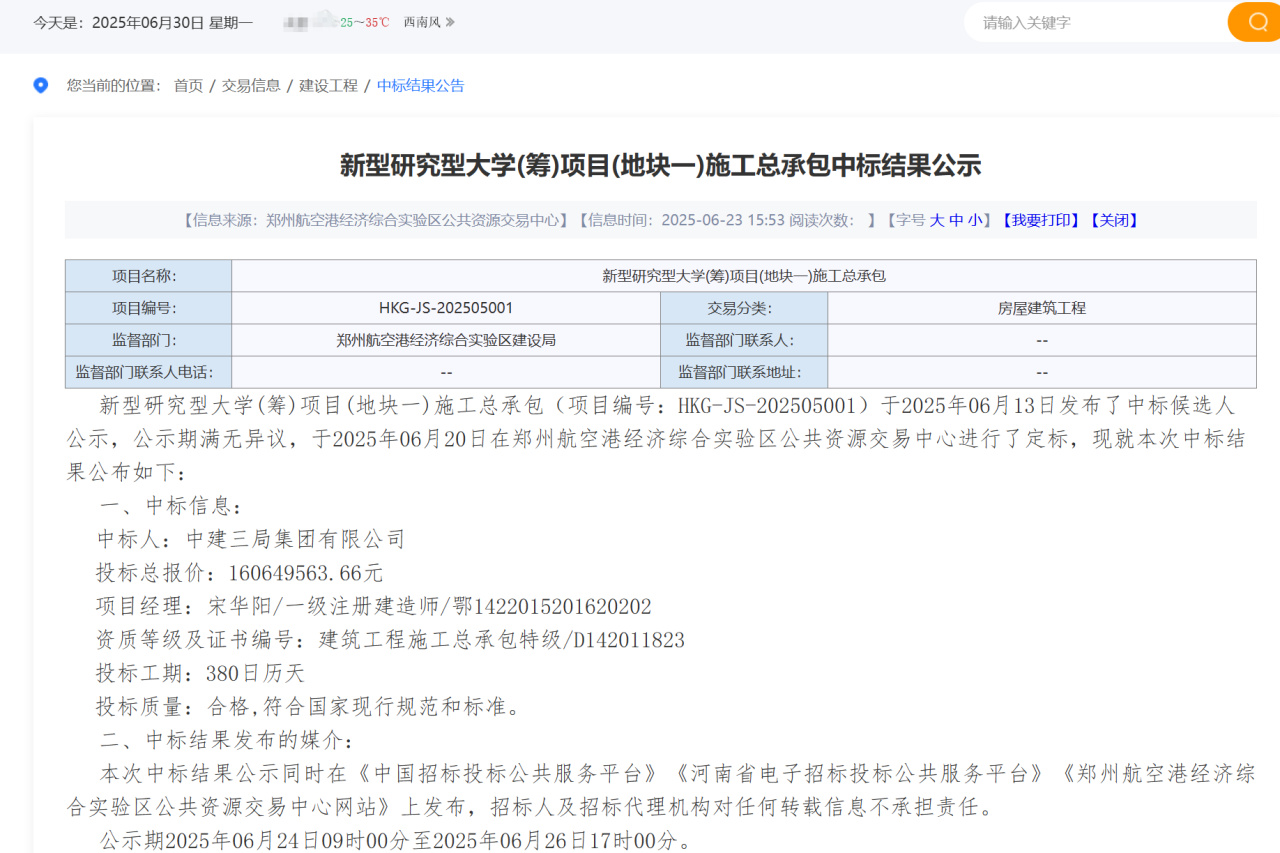This screenshot has width=1280, height=853.
Task: Click the 一、中标信息 section heading
Action: tap(170, 506)
